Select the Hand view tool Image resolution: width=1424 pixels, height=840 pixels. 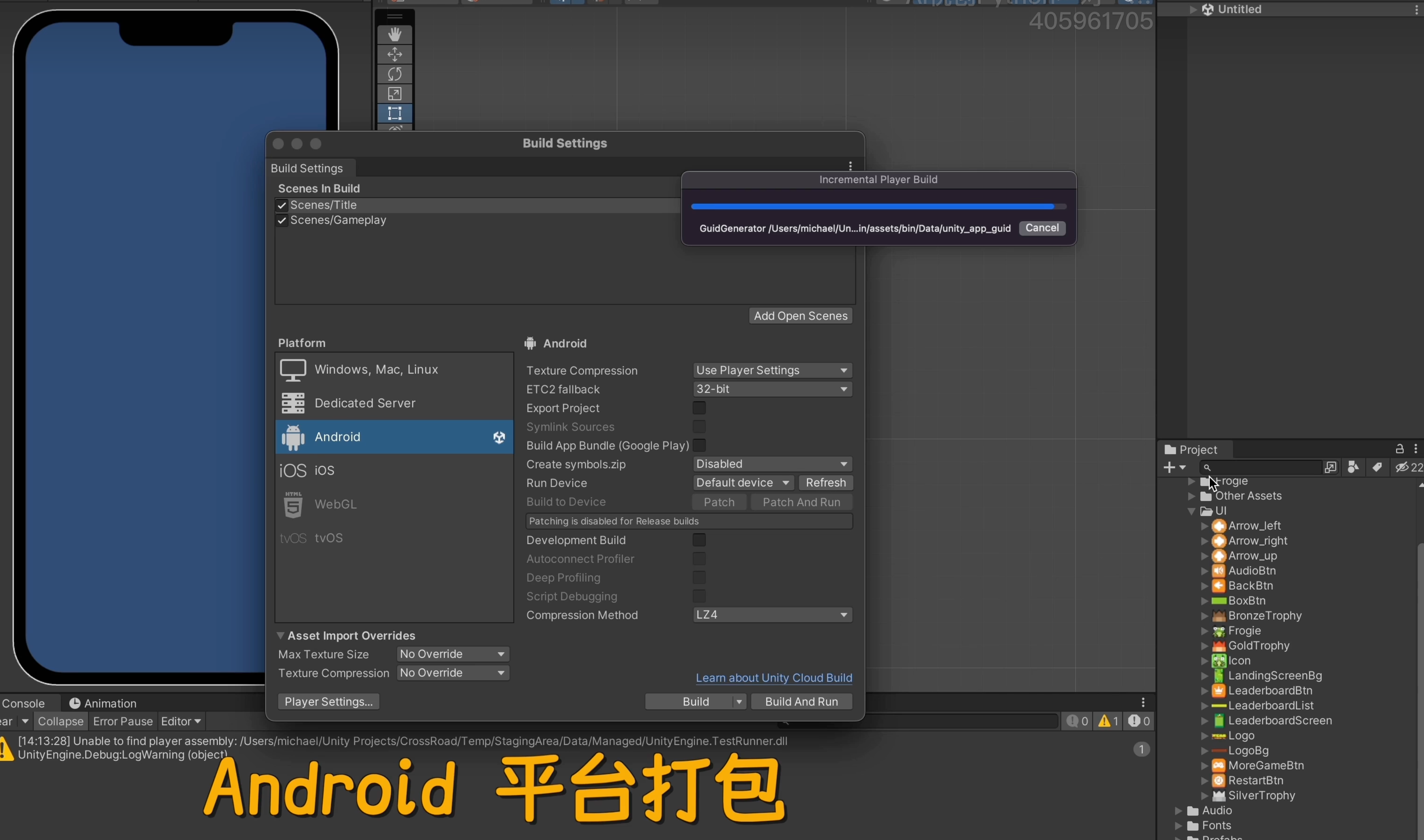point(395,34)
